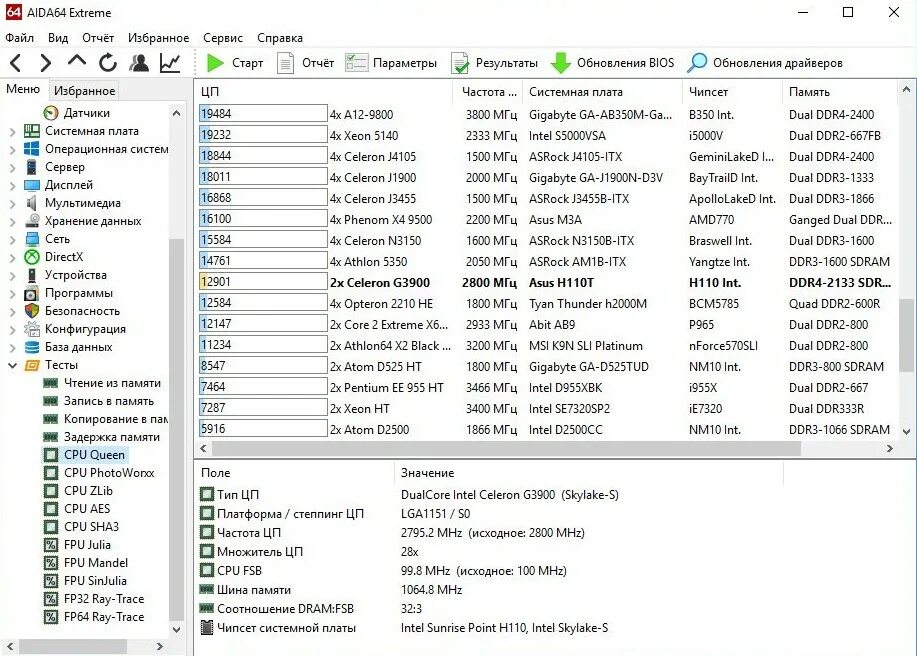The width and height of the screenshot is (917, 656).
Task: Open Параметры from the toolbar
Action: pyautogui.click(x=391, y=63)
